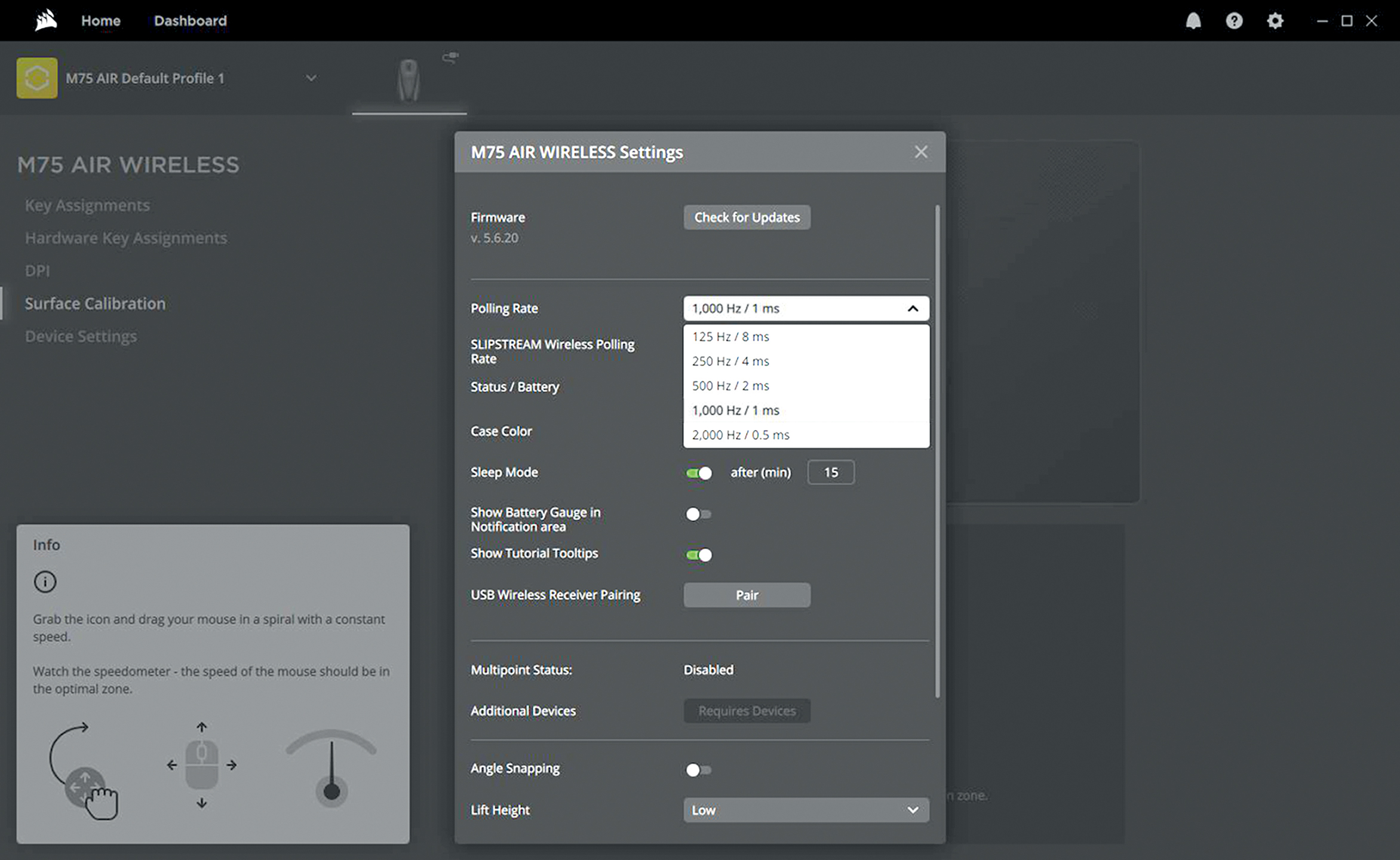Click the SLIPSTREAM Wireless Polling Rate label

pyautogui.click(x=552, y=351)
